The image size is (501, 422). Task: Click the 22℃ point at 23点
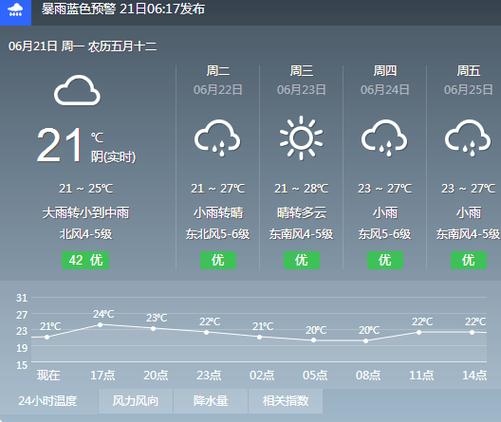click(x=206, y=332)
